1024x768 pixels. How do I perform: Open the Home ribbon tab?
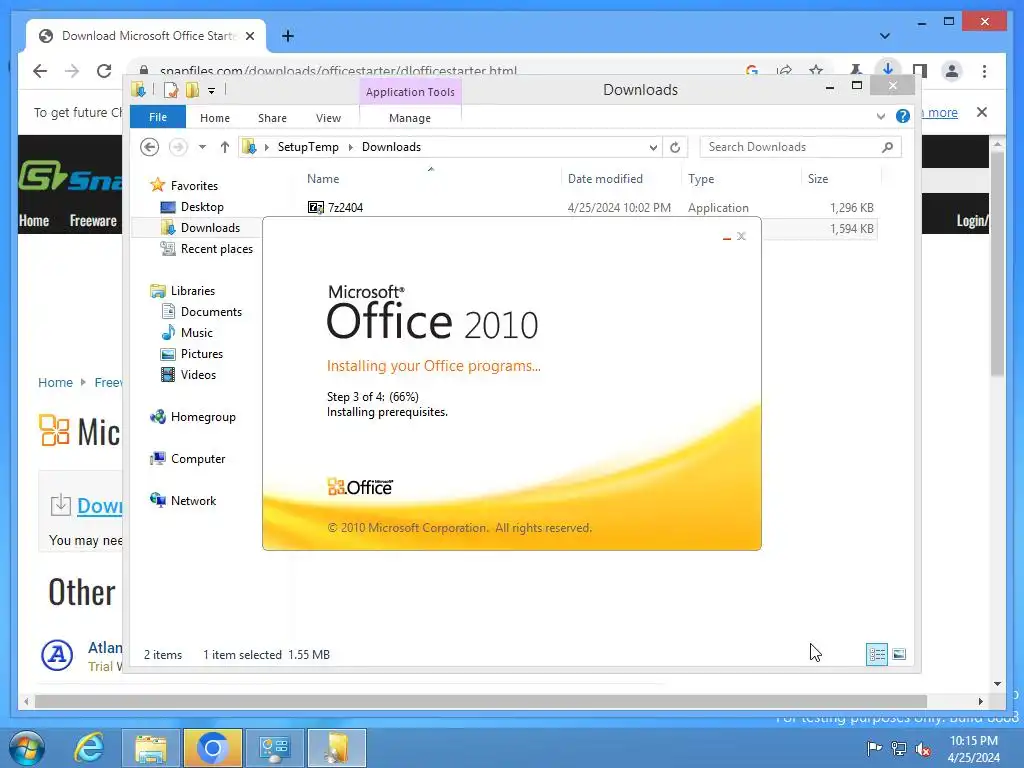tap(215, 118)
